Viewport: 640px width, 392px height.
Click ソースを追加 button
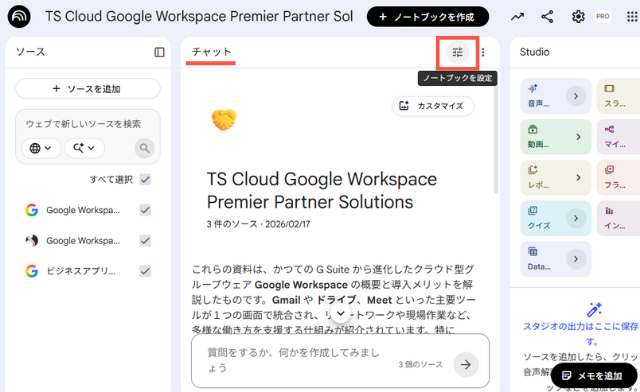pyautogui.click(x=88, y=89)
